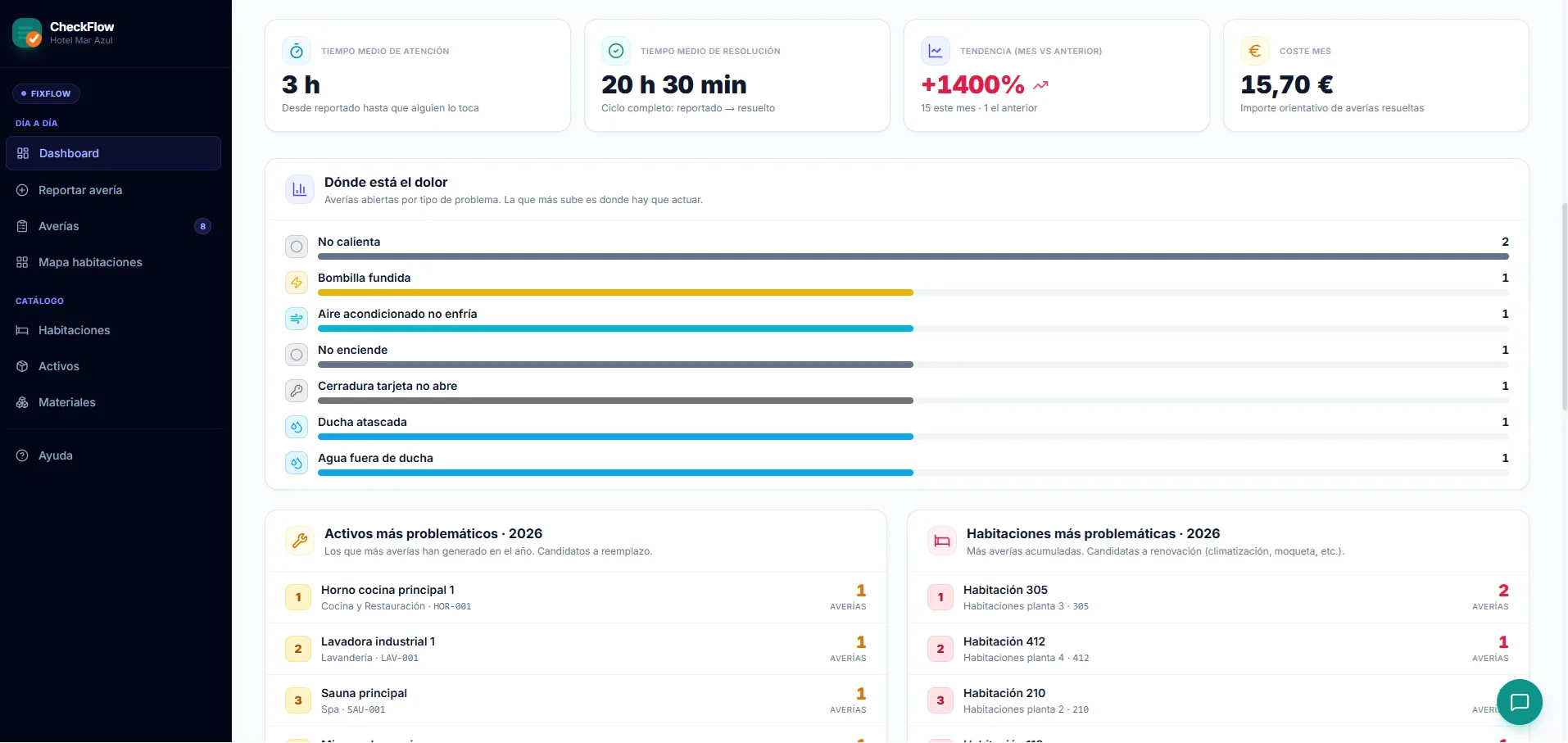Click the Bombilla fundida yellow progress bar
Viewport: 1568px width, 743px height.
click(x=615, y=292)
